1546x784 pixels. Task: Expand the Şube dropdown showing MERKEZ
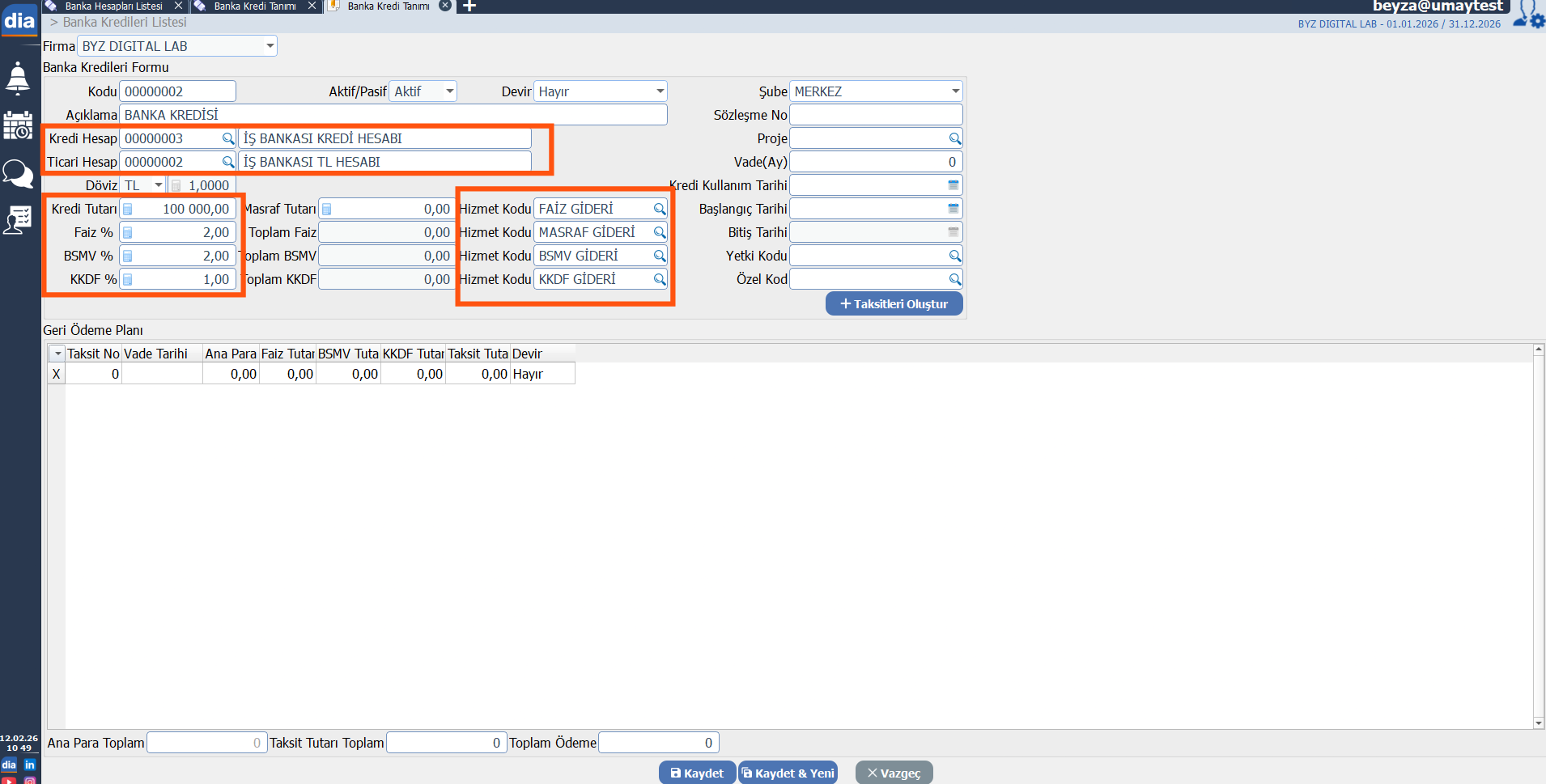click(955, 91)
